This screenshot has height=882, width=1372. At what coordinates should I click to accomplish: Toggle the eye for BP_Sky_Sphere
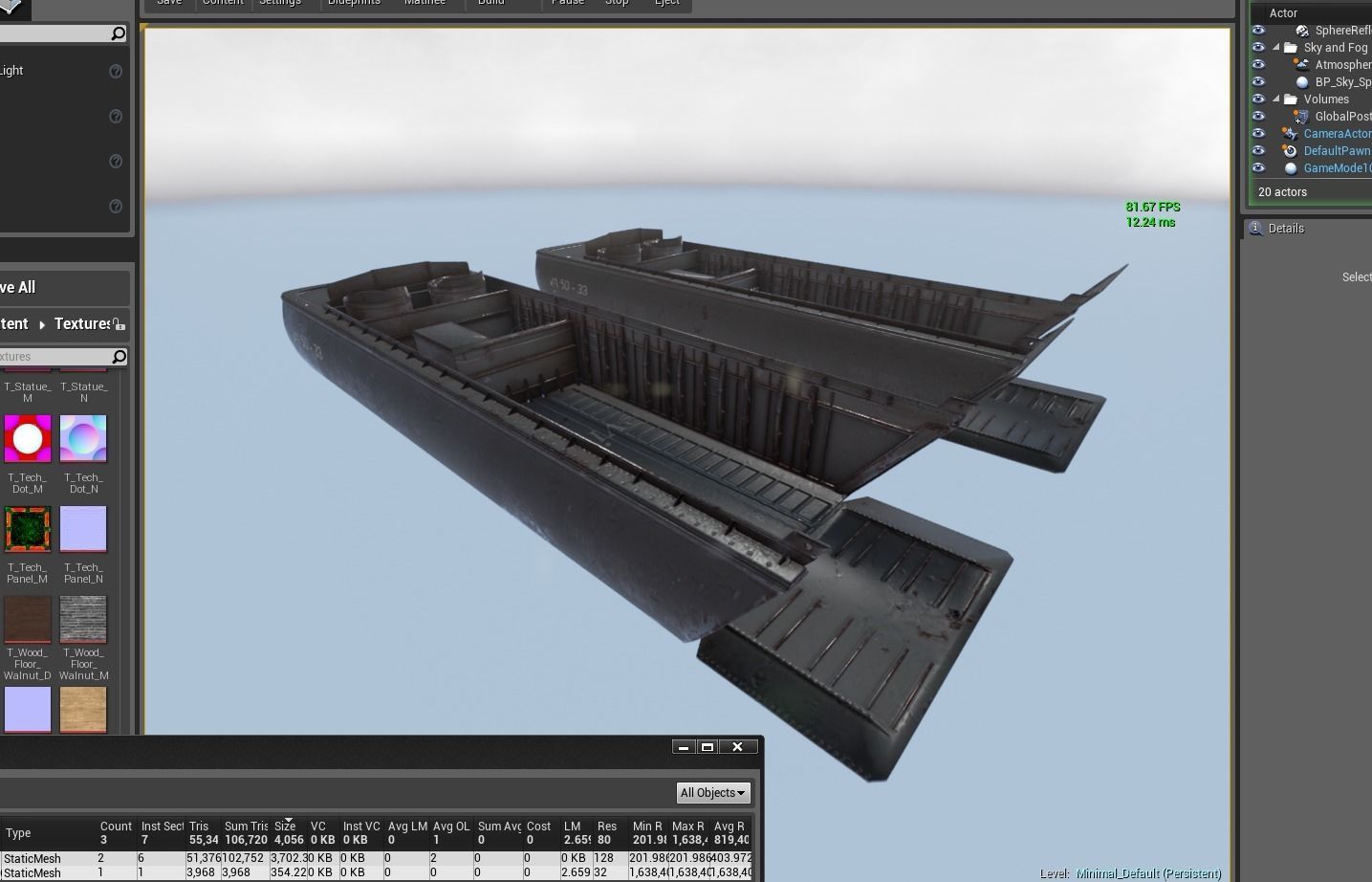pyautogui.click(x=1259, y=82)
